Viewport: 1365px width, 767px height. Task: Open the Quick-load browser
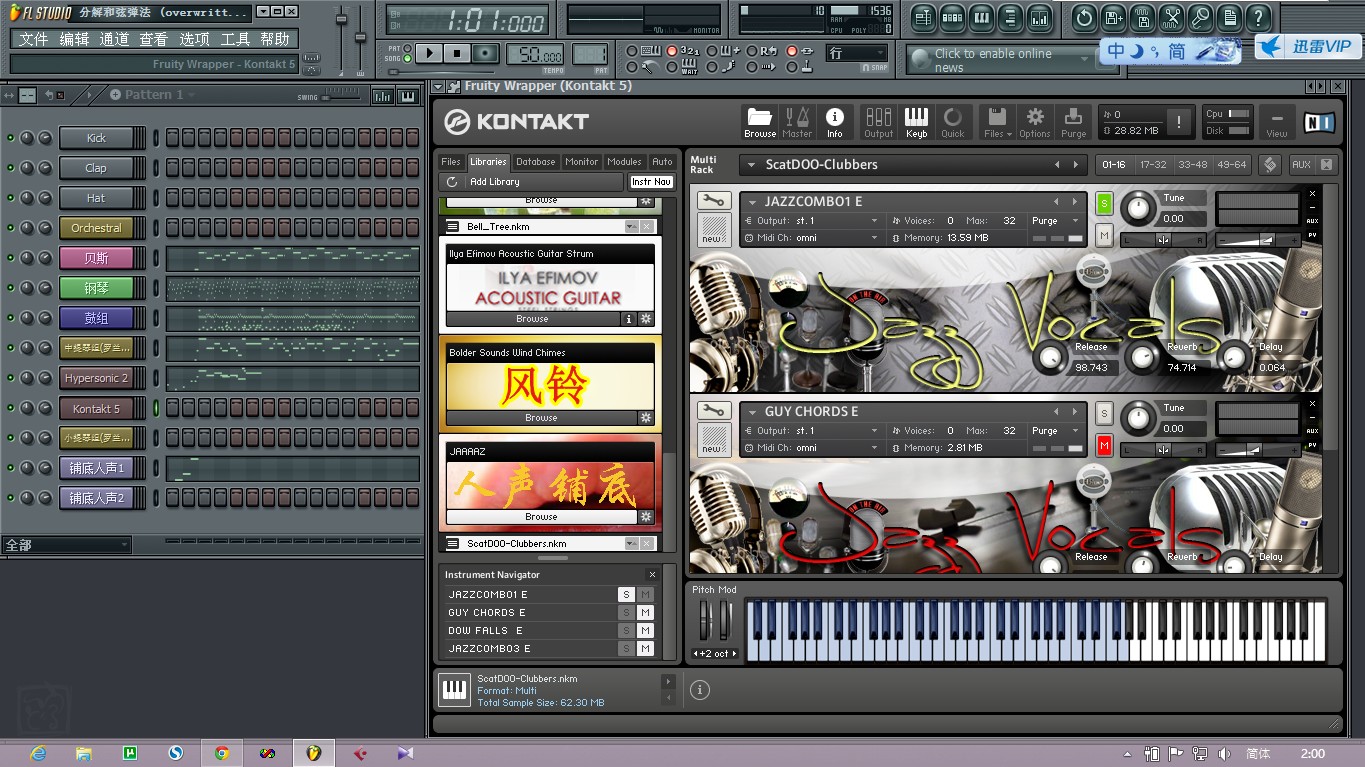(953, 121)
